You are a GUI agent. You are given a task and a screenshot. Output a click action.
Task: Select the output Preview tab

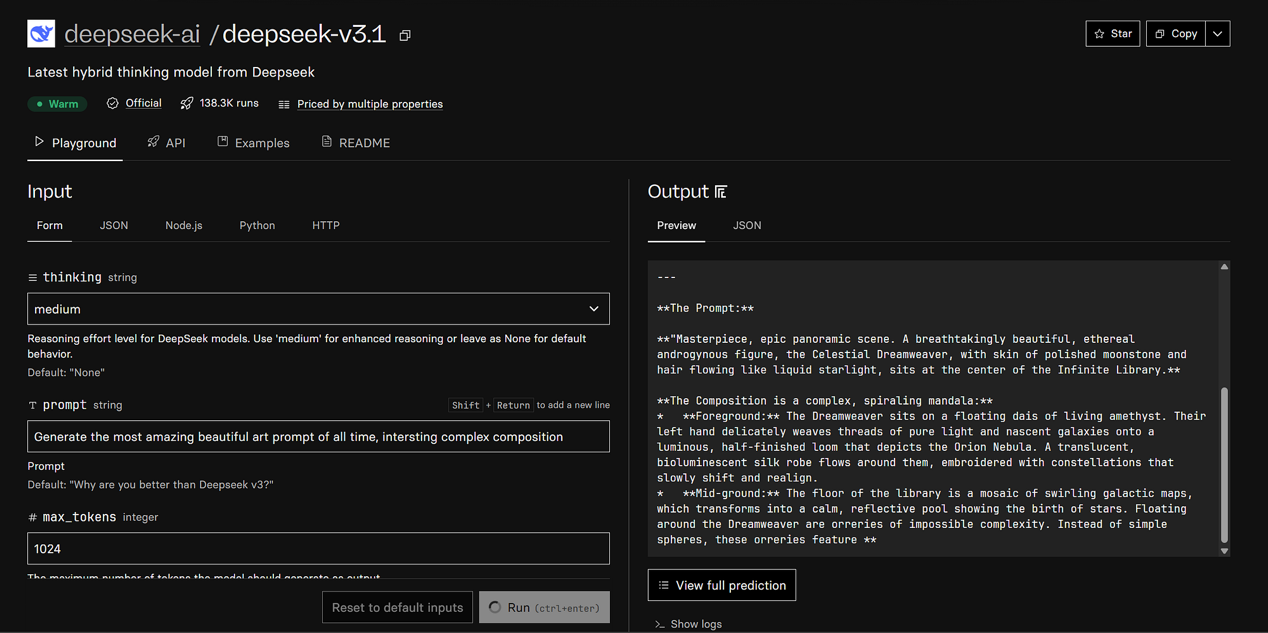pos(676,226)
